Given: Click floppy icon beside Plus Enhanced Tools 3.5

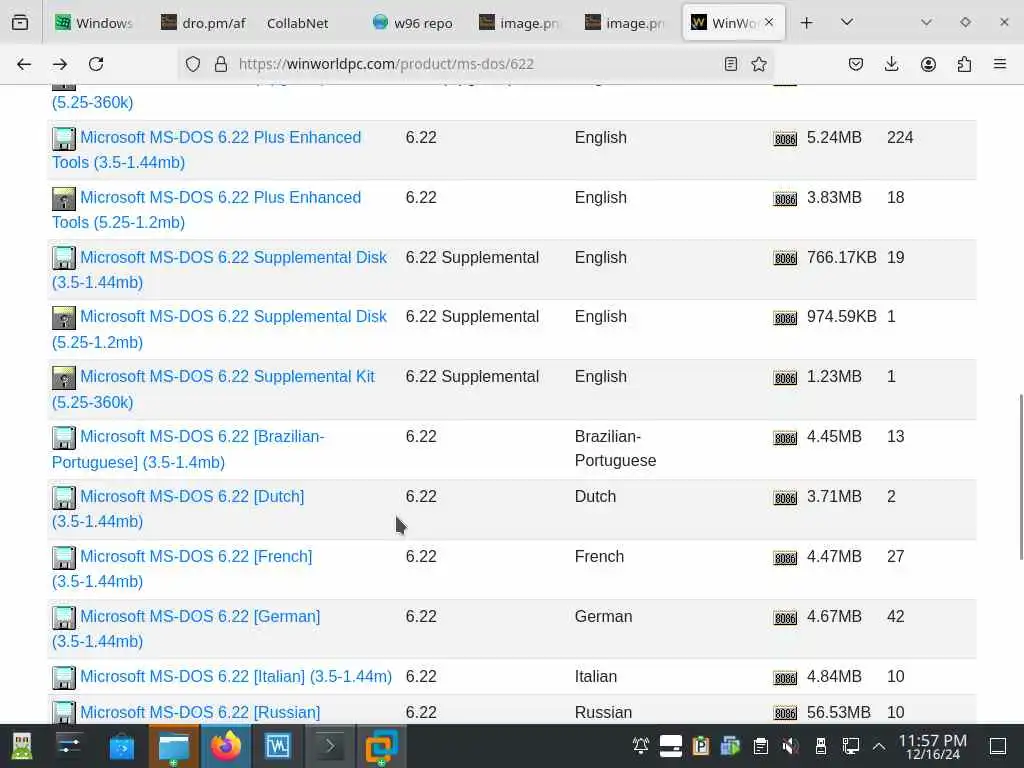Looking at the screenshot, I should point(64,138).
